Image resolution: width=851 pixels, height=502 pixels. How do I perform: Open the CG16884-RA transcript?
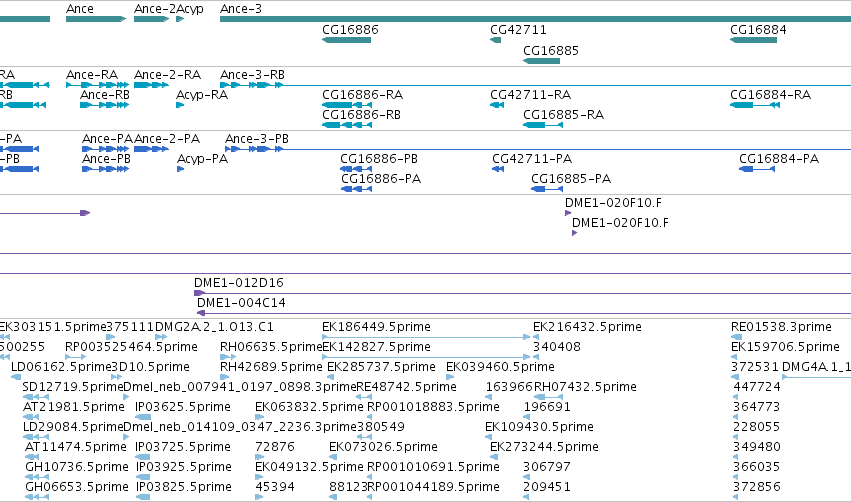pos(755,105)
